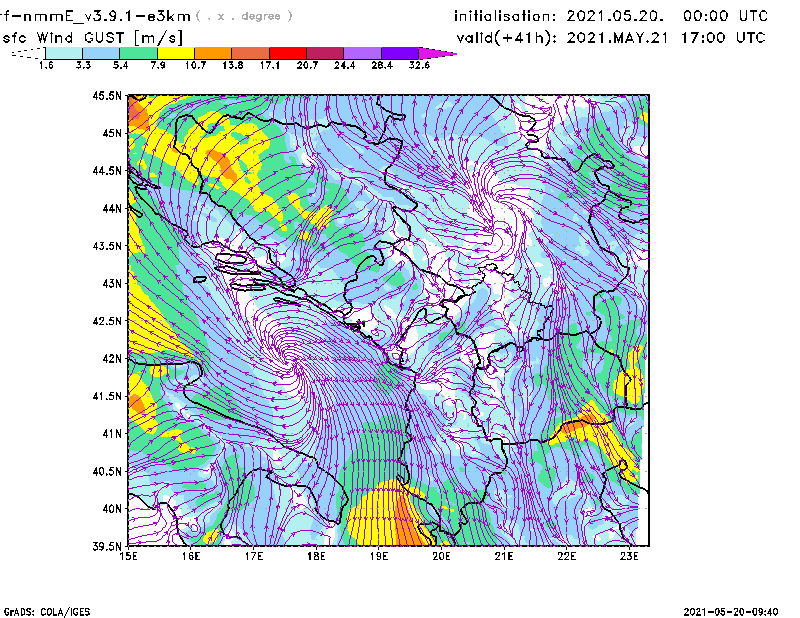The width and height of the screenshot is (800, 618).
Task: Click the '40.5N' latitude label
Action: pyautogui.click(x=107, y=471)
